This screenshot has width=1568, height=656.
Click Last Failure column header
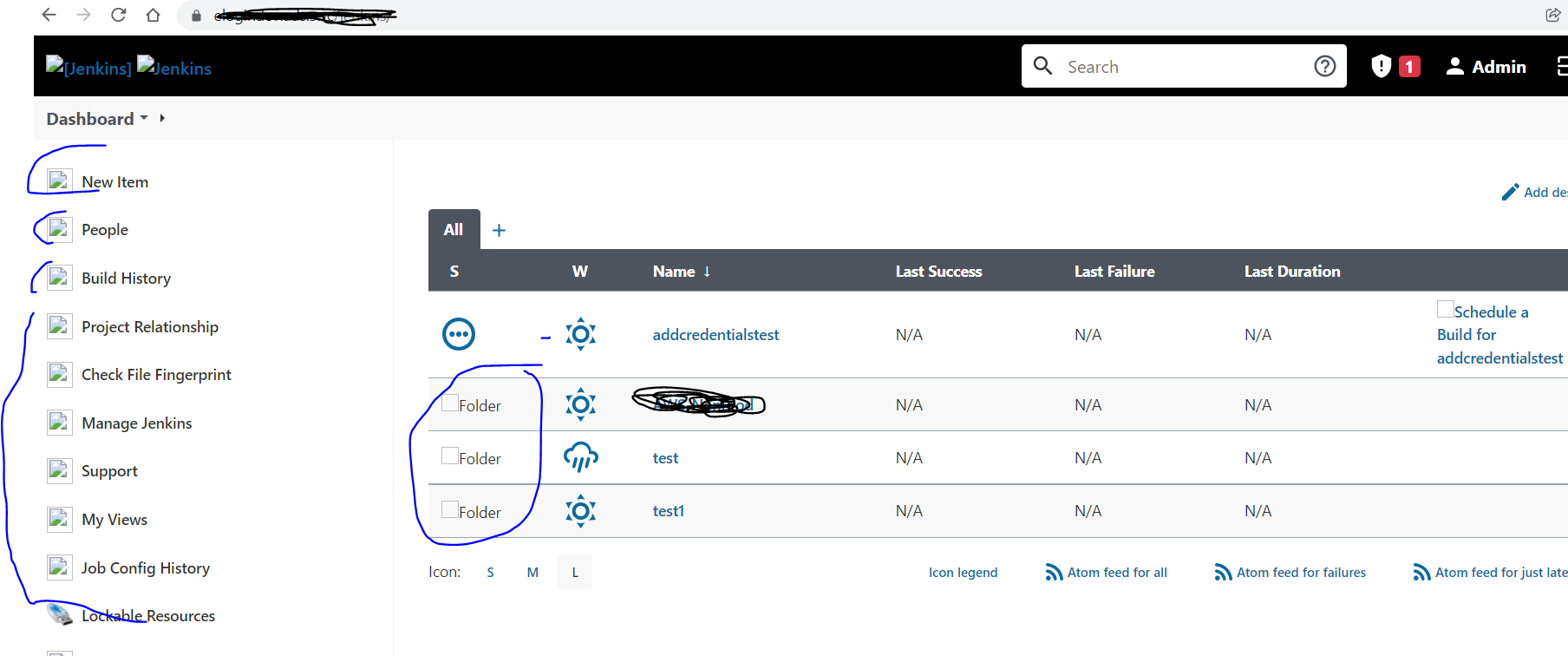(x=1114, y=271)
